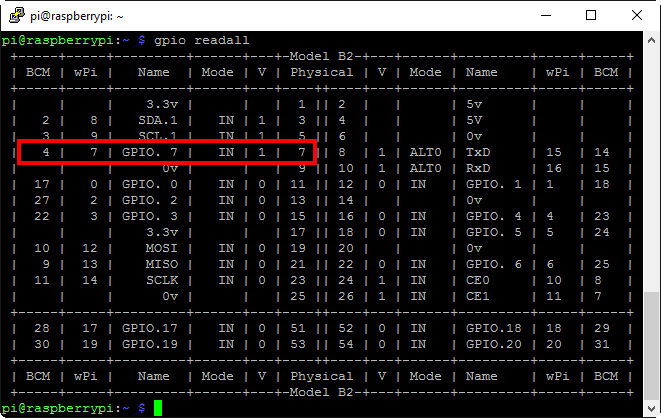Click 'SDA.1' in the Name column

(x=158, y=121)
